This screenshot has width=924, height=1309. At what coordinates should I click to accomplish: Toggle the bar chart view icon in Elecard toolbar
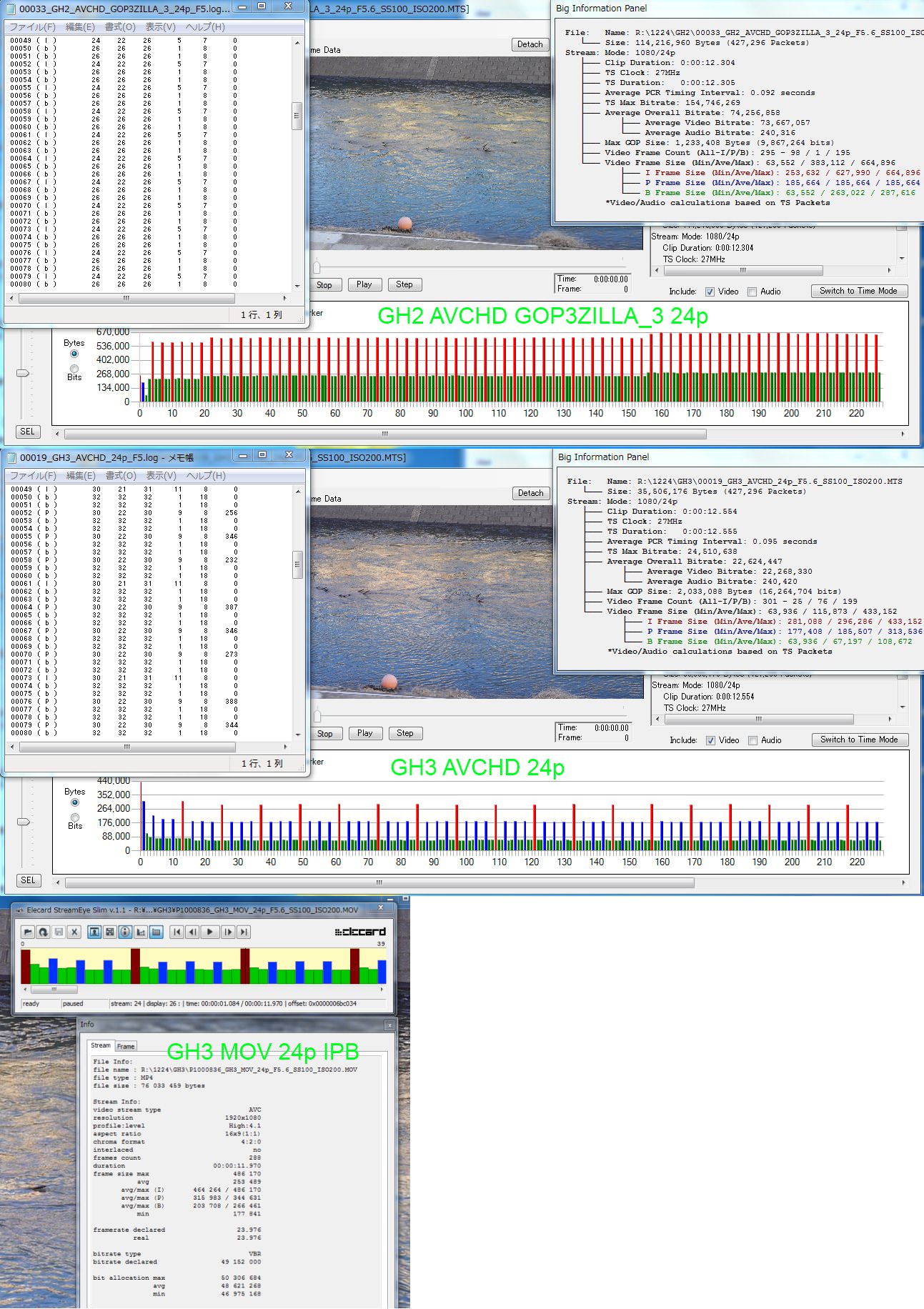pyautogui.click(x=141, y=932)
